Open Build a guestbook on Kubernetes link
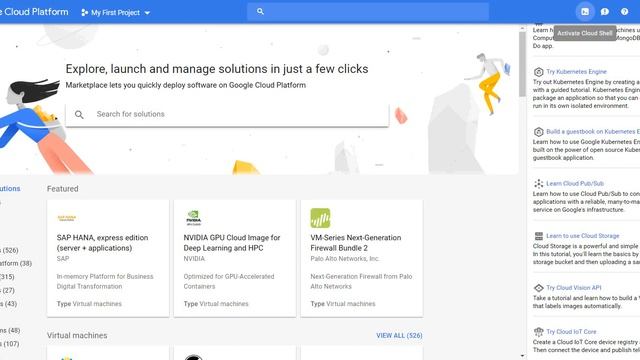This screenshot has height=360, width=640. point(593,131)
